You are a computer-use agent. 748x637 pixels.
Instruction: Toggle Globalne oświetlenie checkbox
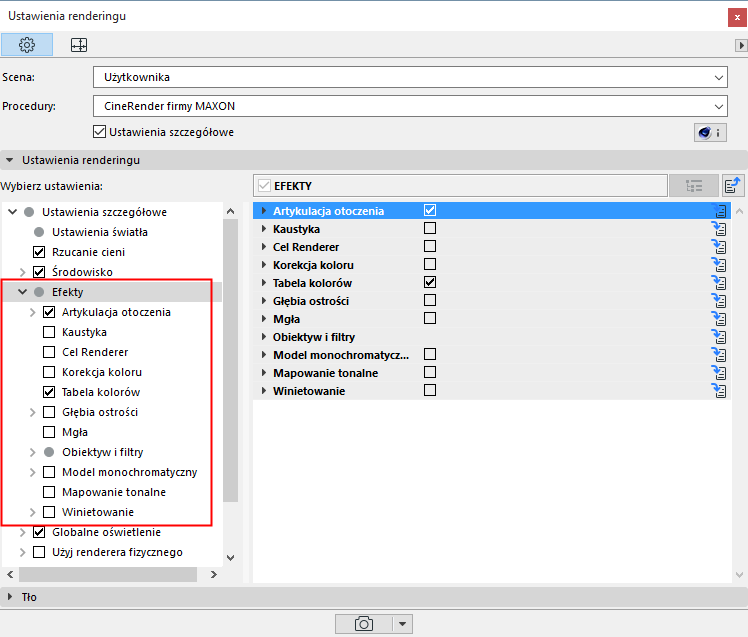tap(39, 532)
